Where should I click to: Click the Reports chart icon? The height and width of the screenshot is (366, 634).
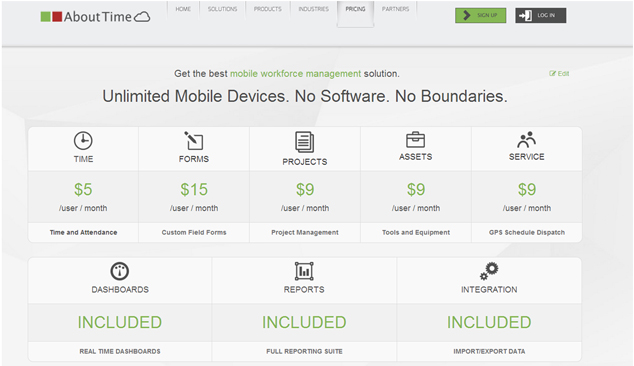point(304,271)
